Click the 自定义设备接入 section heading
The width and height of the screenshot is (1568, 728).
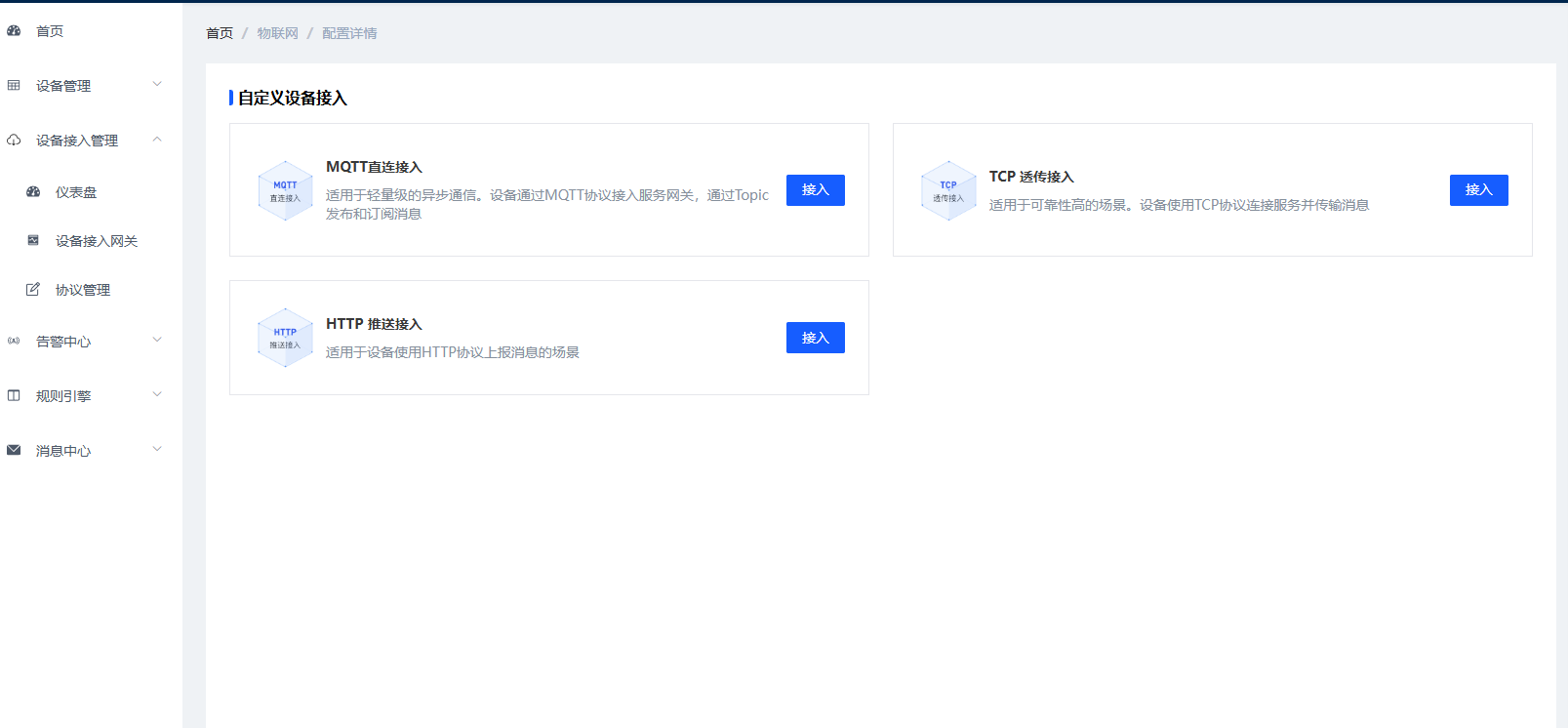[x=293, y=98]
